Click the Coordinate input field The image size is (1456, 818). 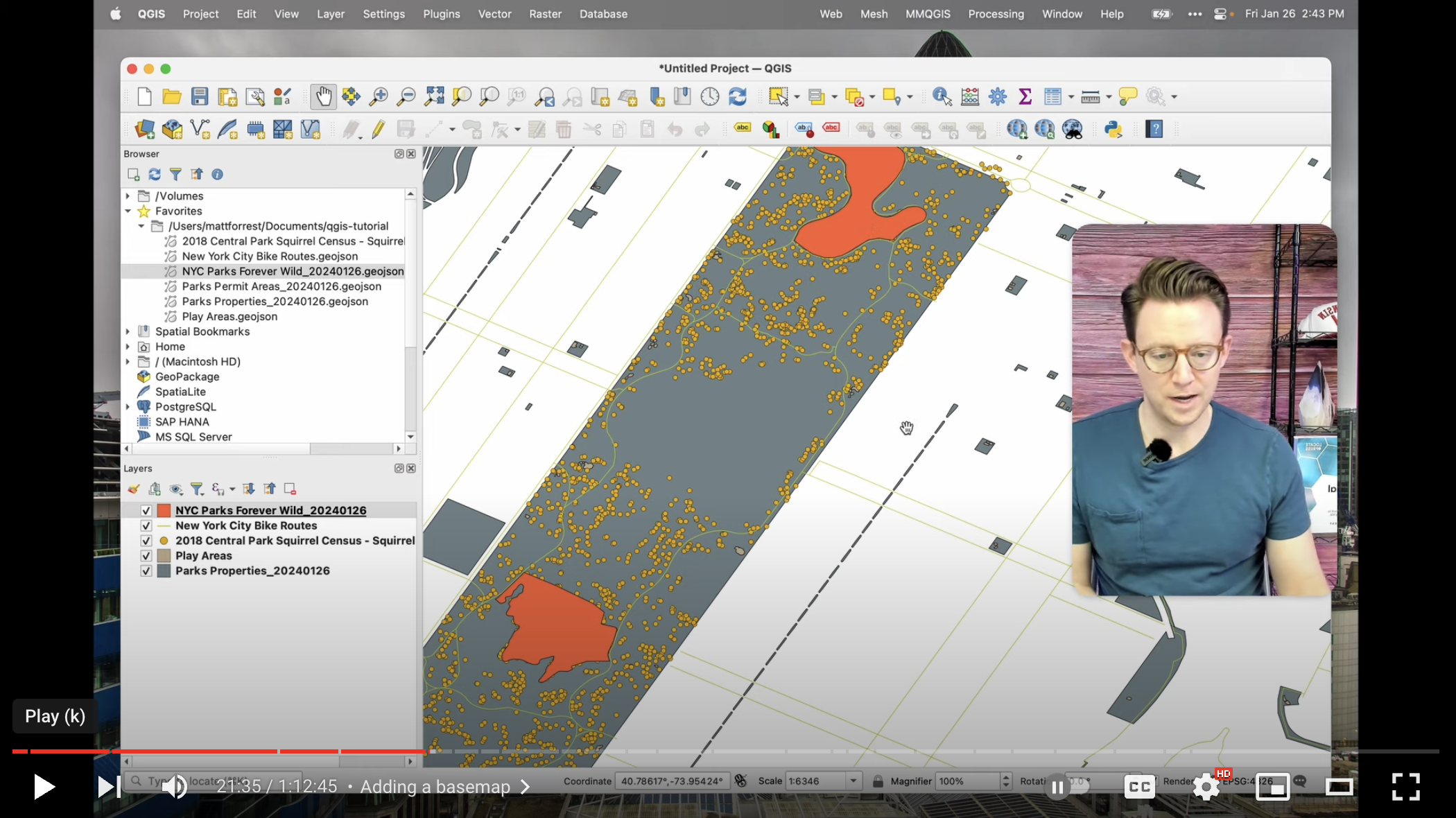point(671,781)
